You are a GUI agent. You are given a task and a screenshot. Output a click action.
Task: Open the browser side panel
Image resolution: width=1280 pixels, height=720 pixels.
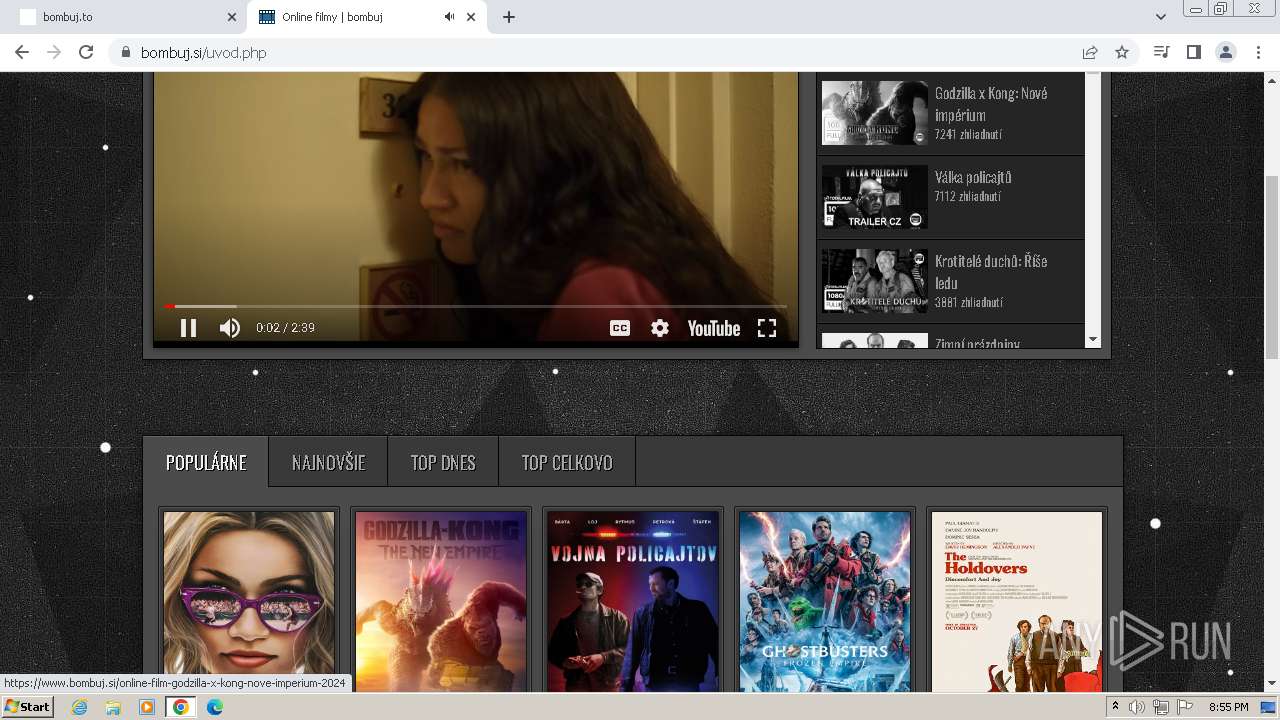pos(1193,52)
